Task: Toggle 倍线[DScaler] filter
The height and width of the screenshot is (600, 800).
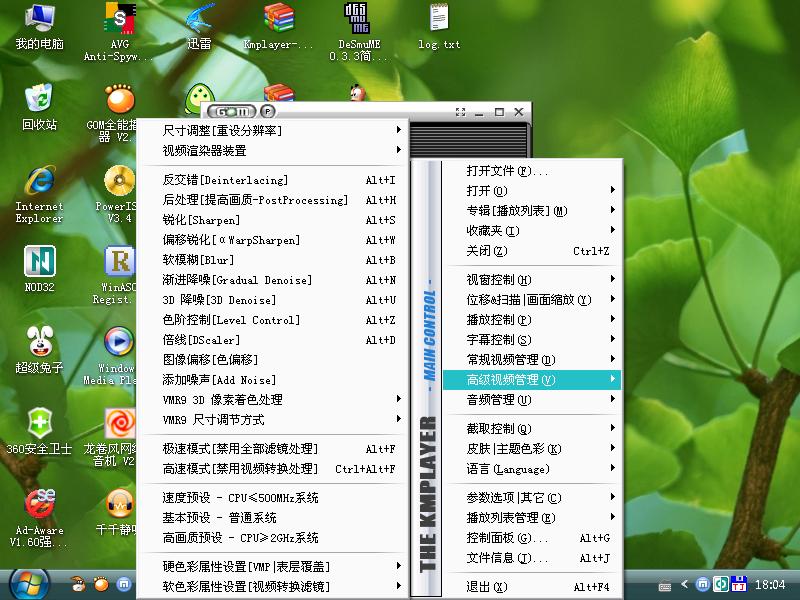Action: point(273,340)
